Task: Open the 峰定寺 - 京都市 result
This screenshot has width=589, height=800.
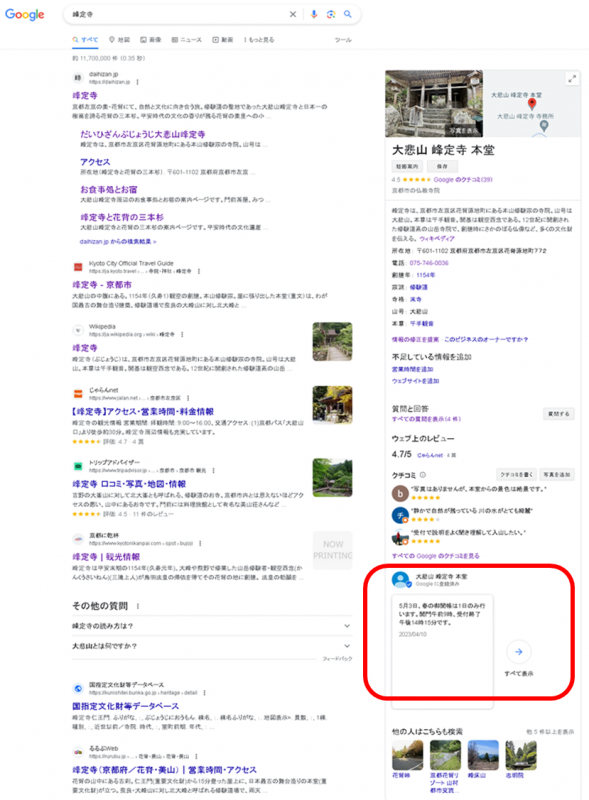Action: (102, 285)
